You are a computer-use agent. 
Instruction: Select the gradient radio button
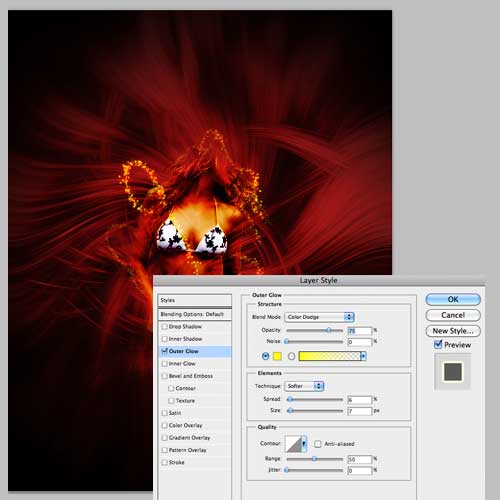[291, 356]
